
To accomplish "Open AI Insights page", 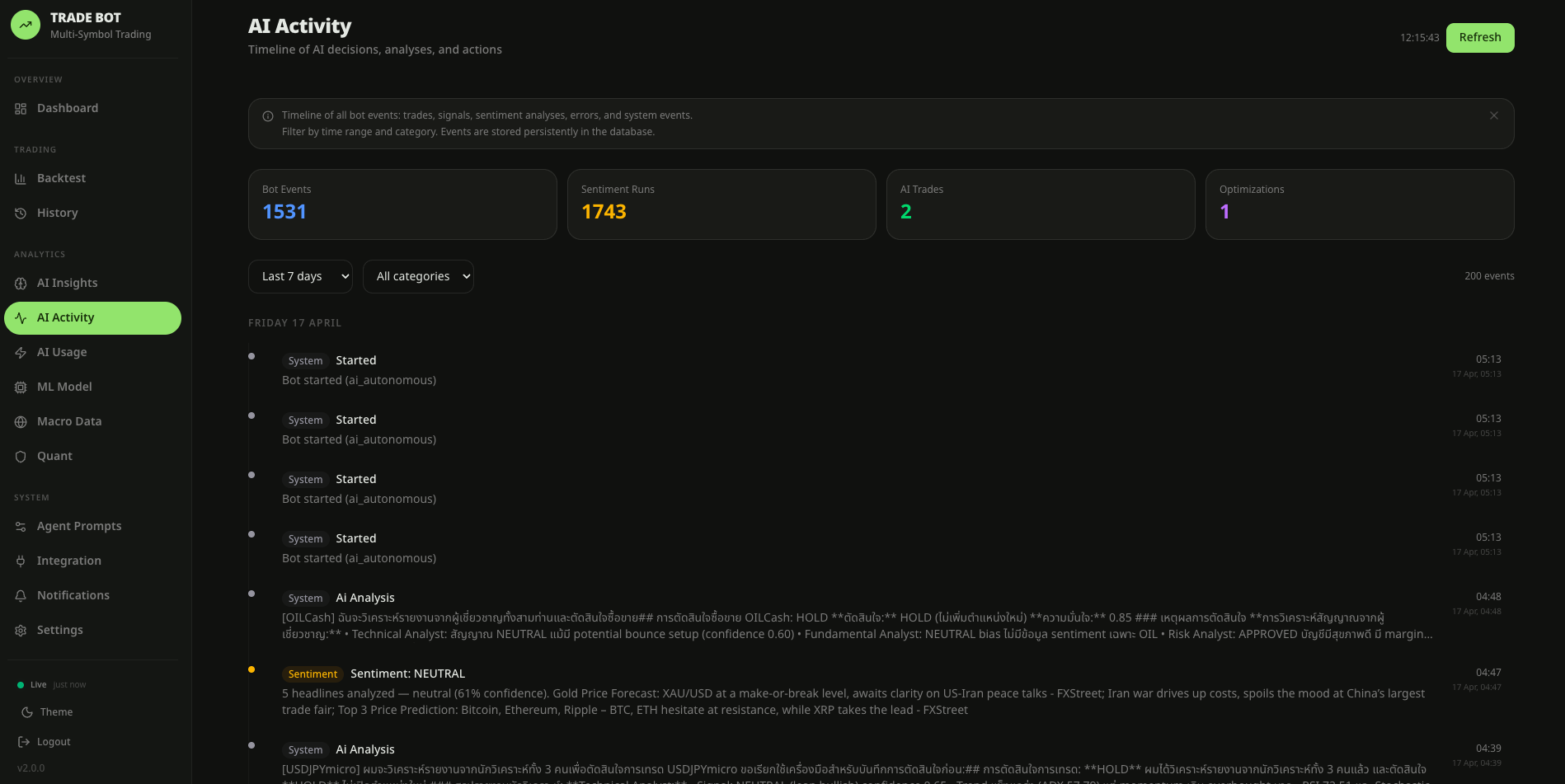I will [92, 284].
